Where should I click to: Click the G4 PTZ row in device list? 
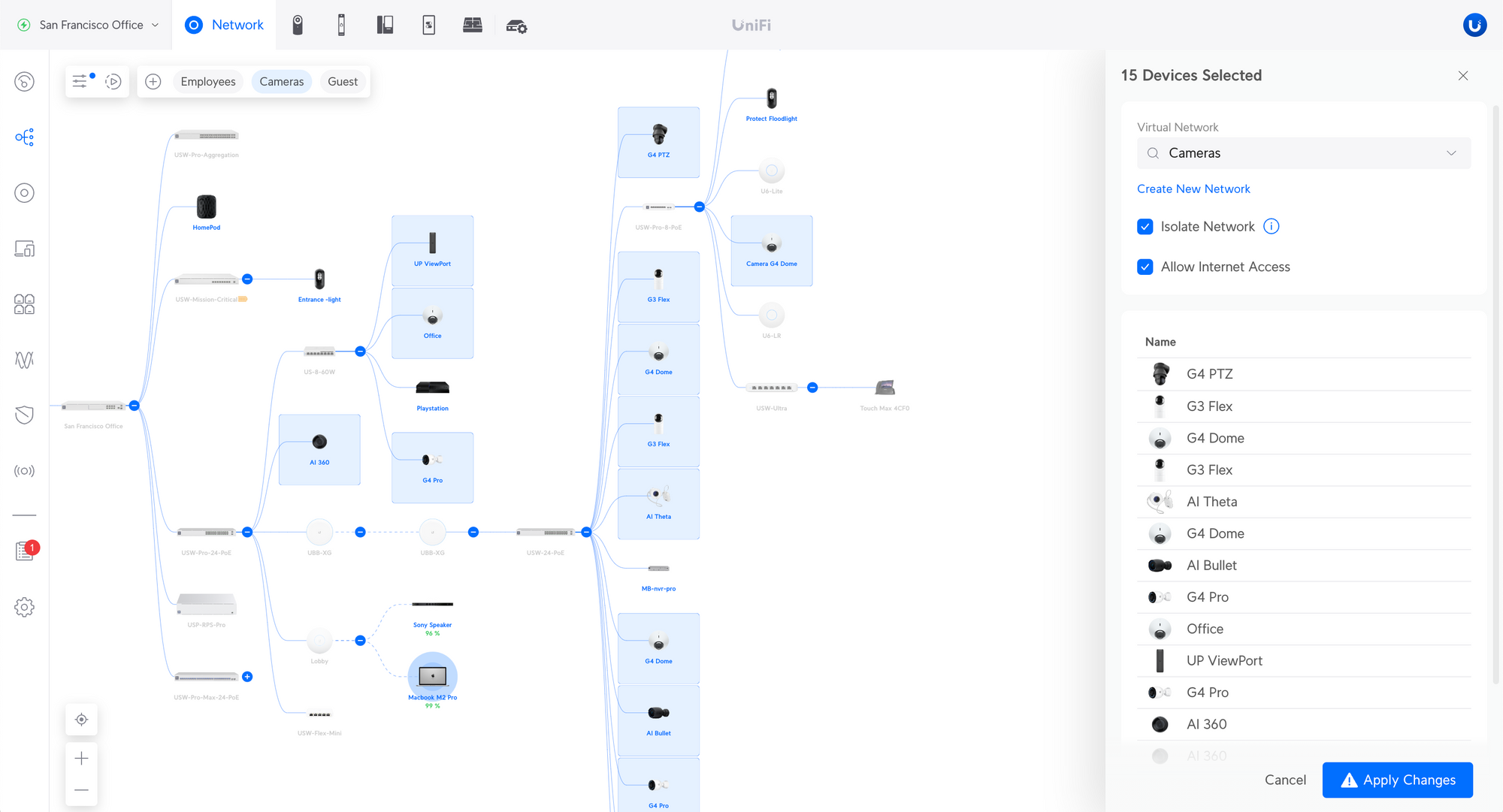tap(1304, 374)
